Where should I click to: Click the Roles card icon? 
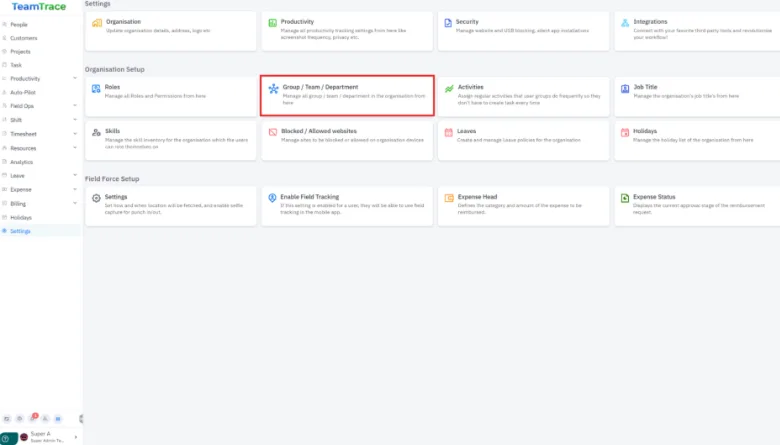pos(96,90)
